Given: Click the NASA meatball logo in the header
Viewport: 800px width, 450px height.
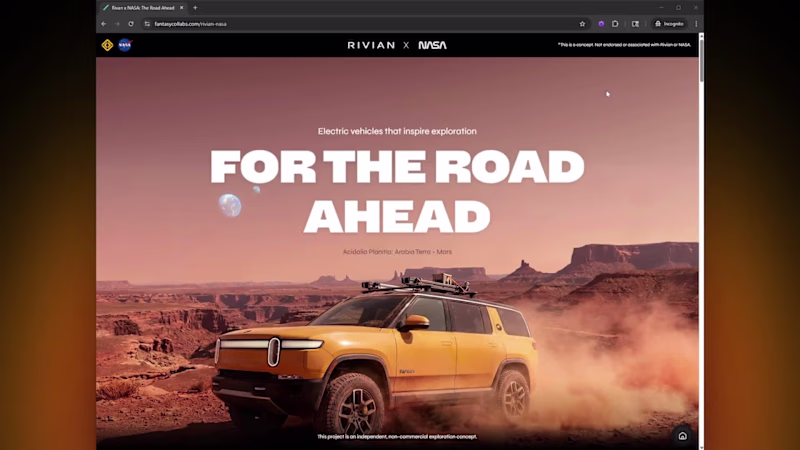Looking at the screenshot, I should tap(125, 45).
